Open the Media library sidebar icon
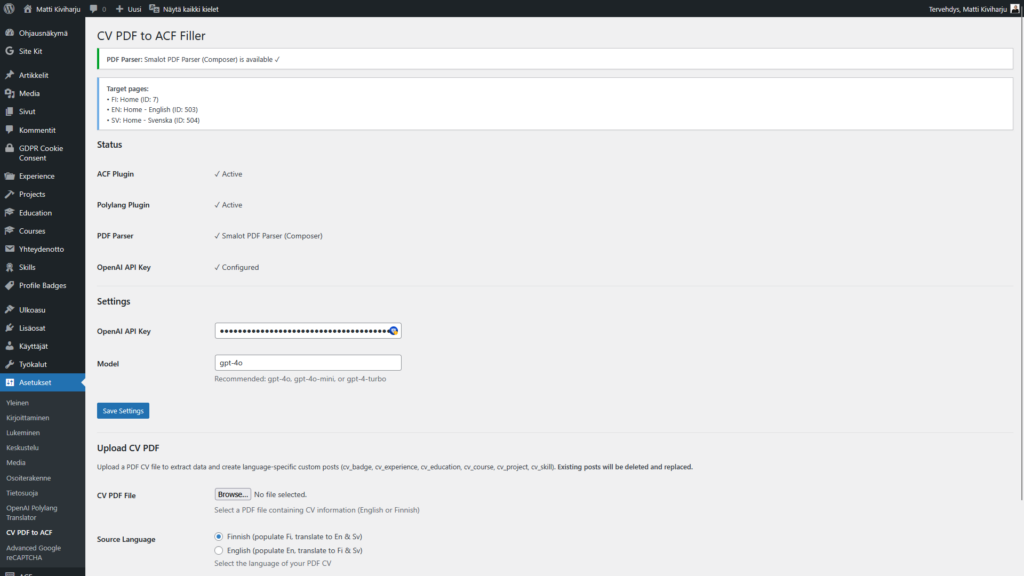This screenshot has height=576, width=1024. coord(9,93)
